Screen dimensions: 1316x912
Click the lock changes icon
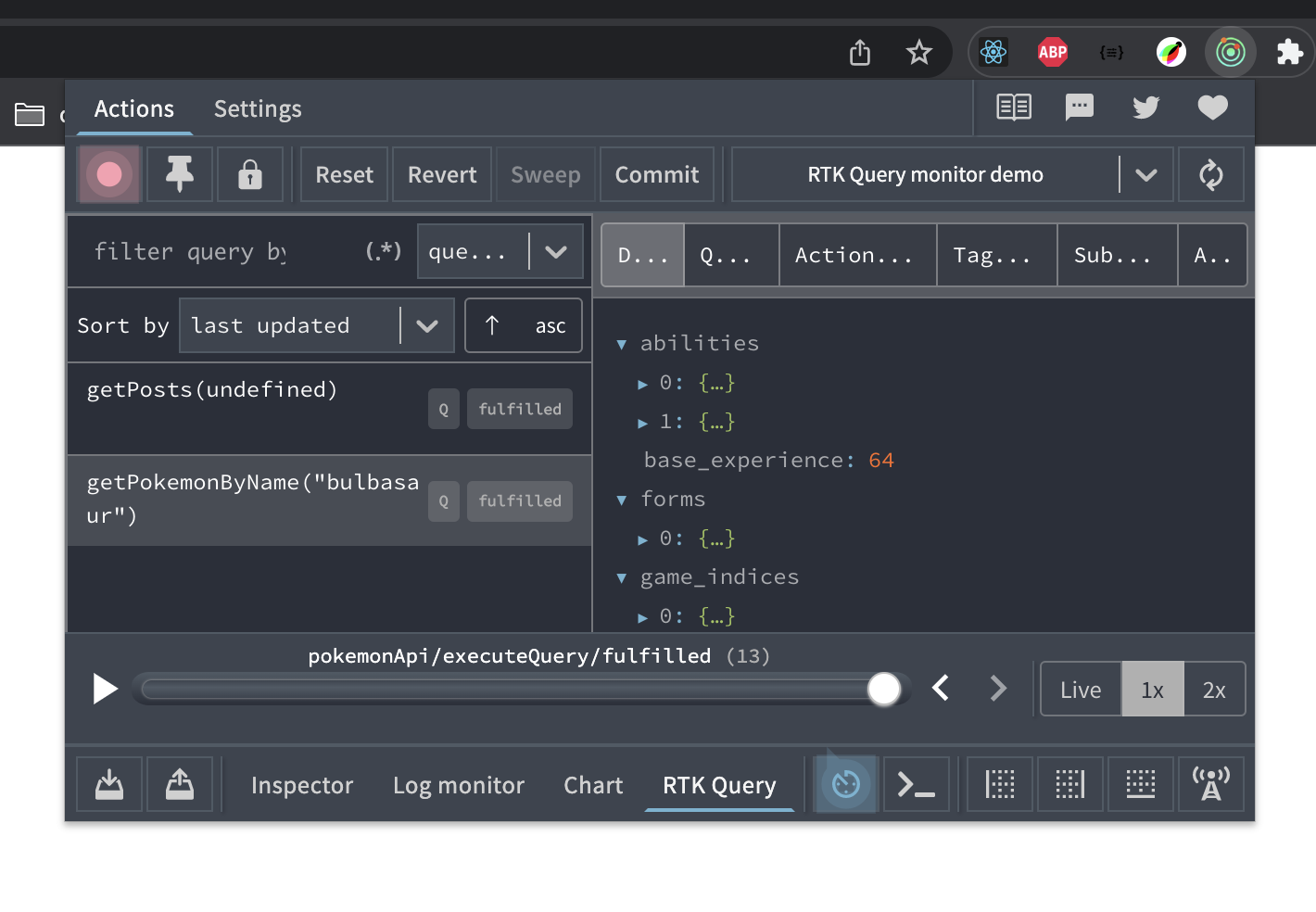249,174
